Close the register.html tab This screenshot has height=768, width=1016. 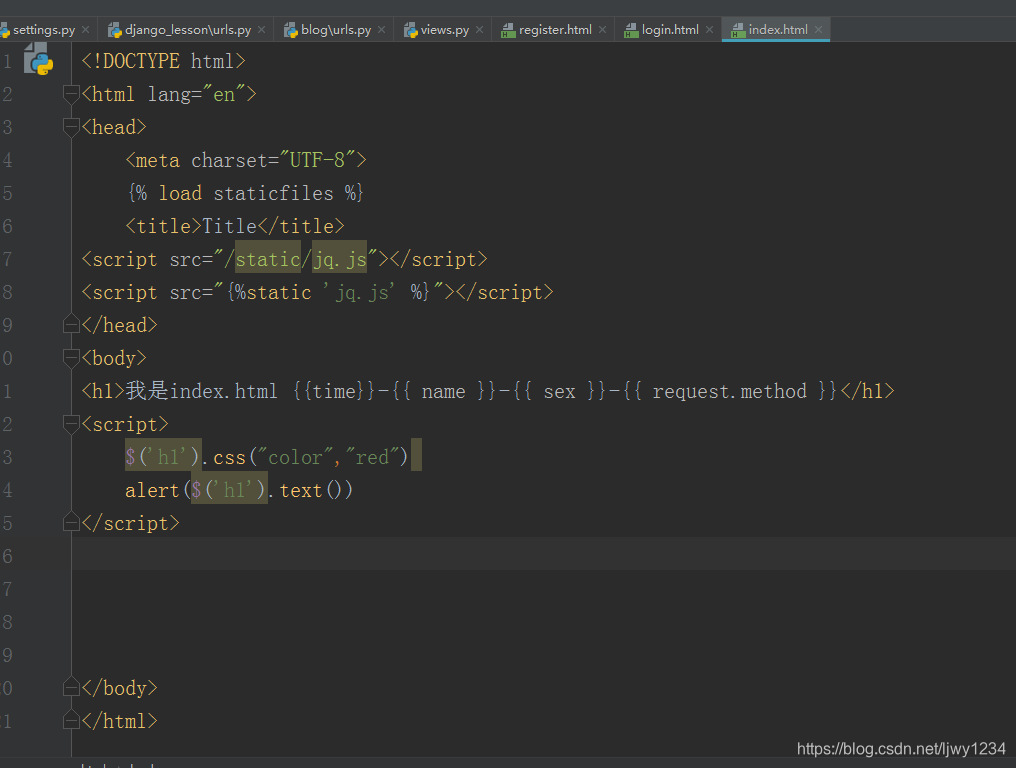[603, 30]
